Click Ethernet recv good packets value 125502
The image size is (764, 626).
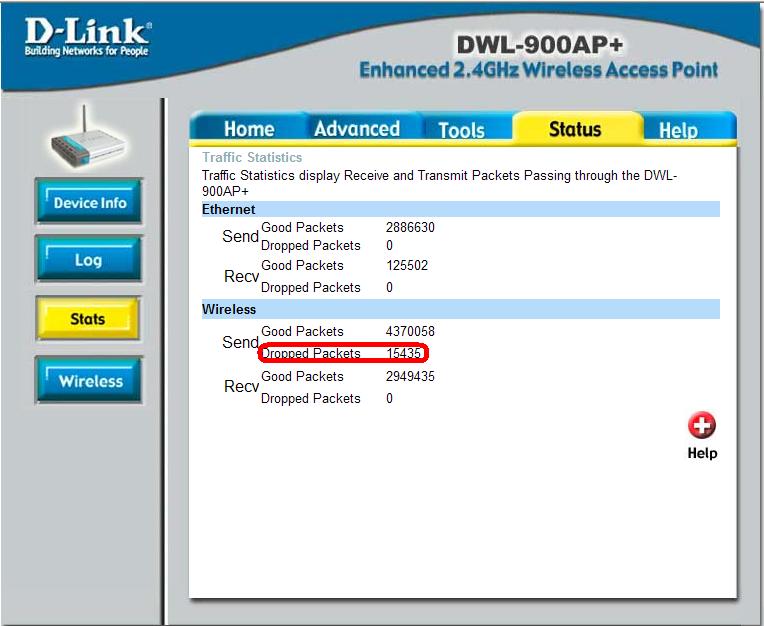click(407, 266)
